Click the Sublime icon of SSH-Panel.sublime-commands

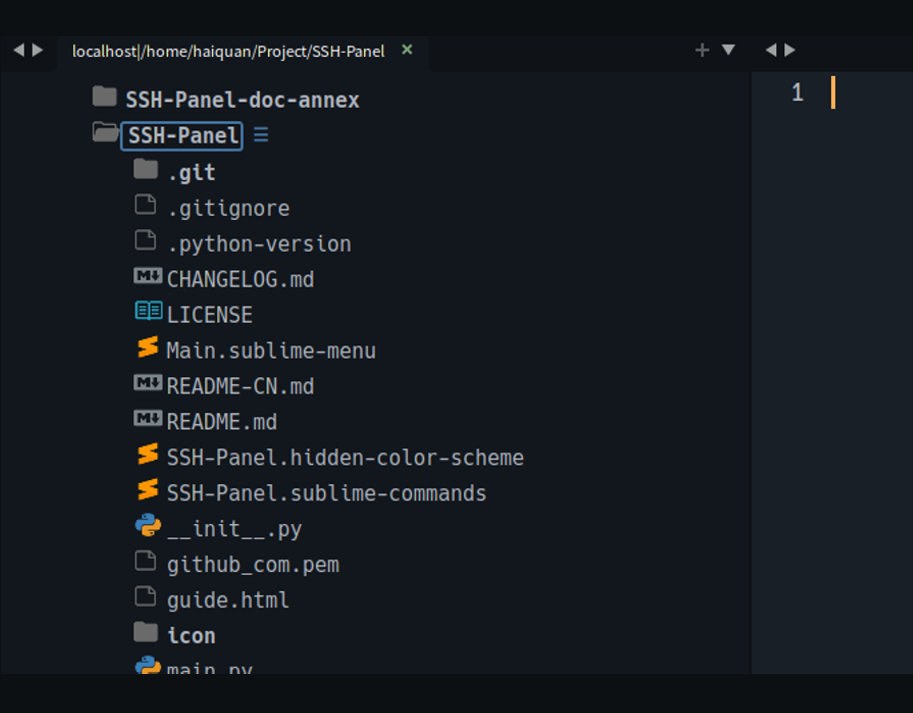pos(147,489)
